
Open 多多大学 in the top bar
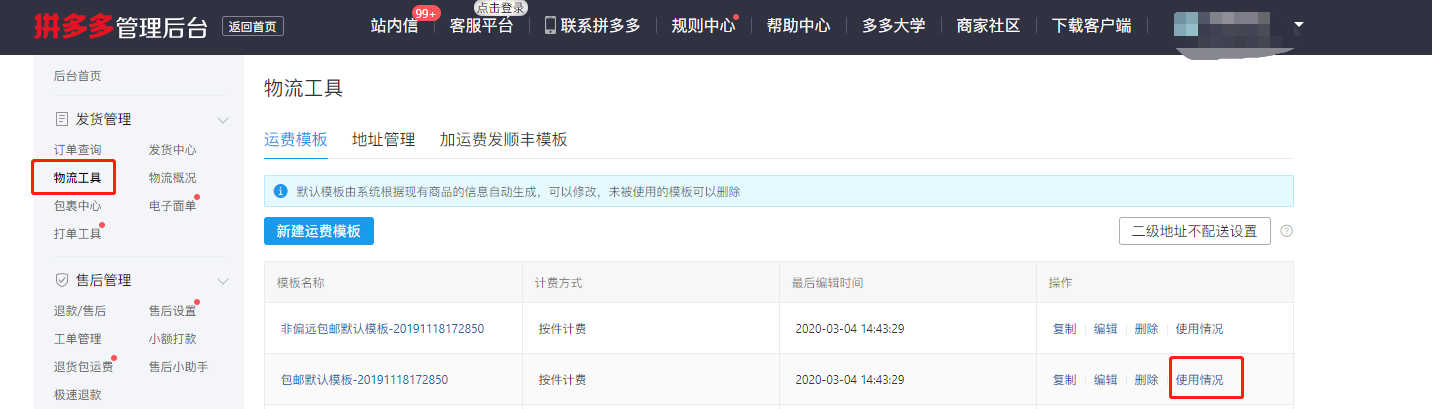click(x=893, y=26)
